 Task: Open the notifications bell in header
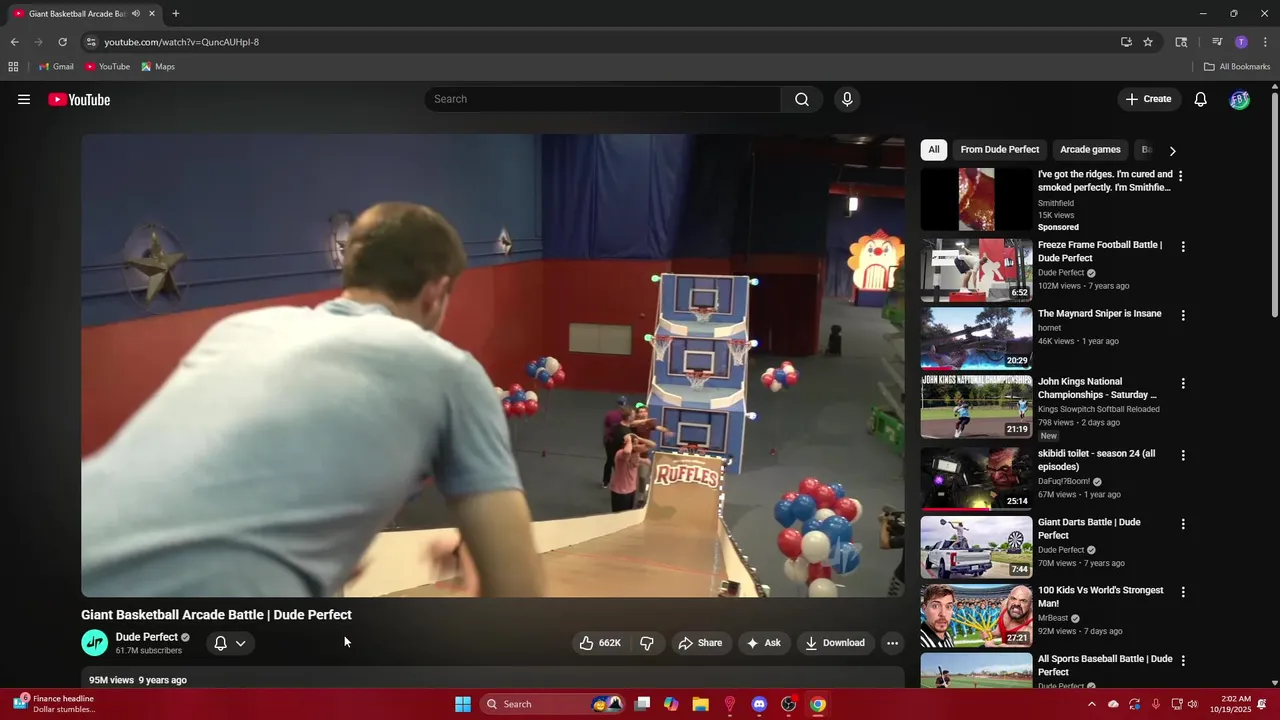tap(1201, 99)
